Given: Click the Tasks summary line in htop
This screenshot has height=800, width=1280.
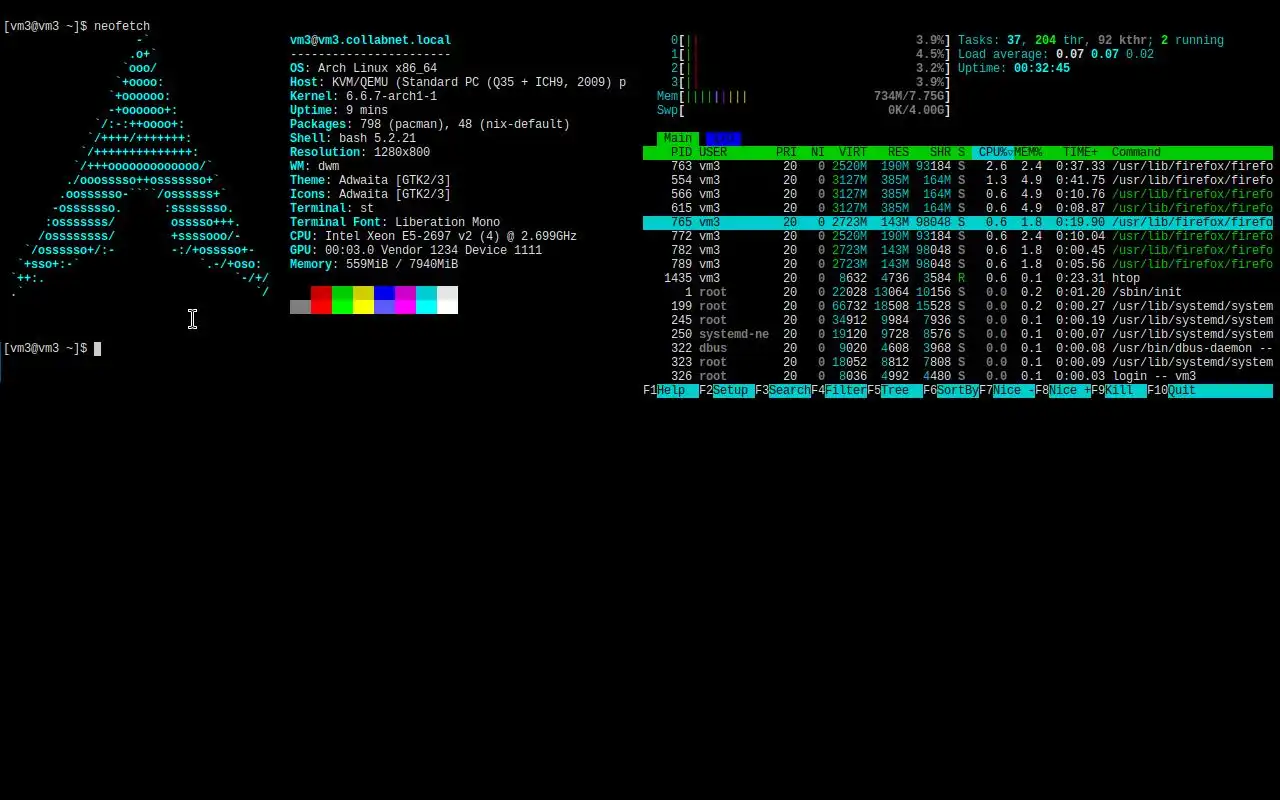Looking at the screenshot, I should tap(1091, 40).
